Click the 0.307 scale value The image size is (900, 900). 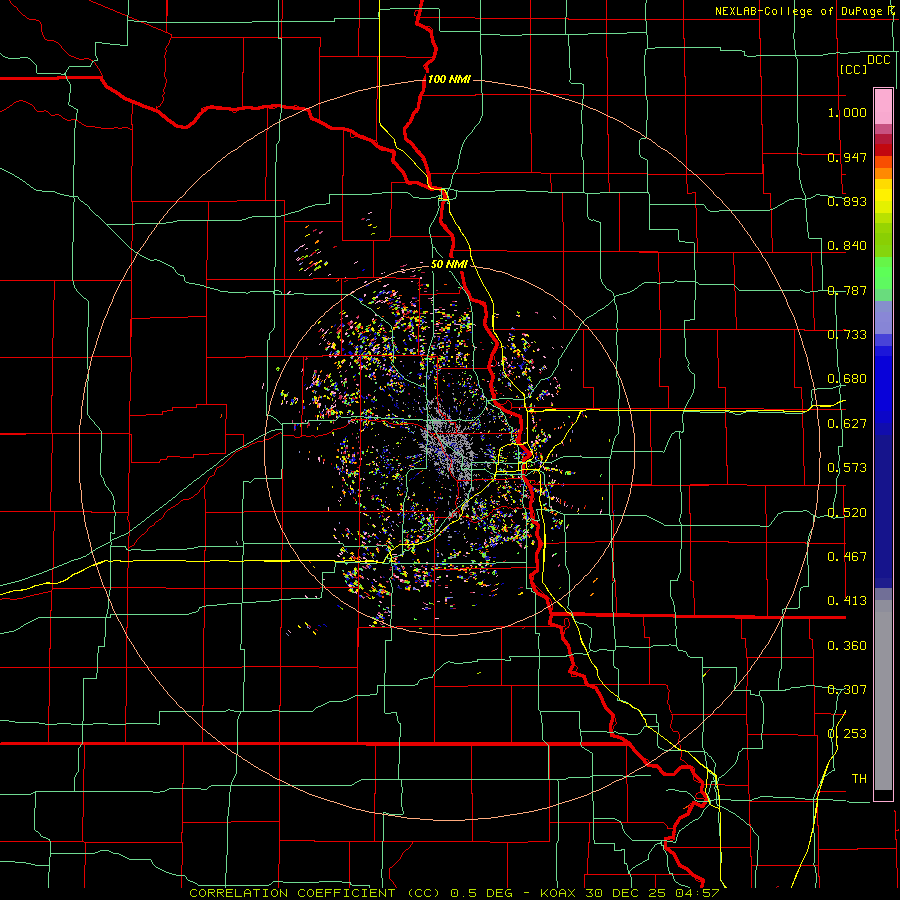pyautogui.click(x=847, y=690)
